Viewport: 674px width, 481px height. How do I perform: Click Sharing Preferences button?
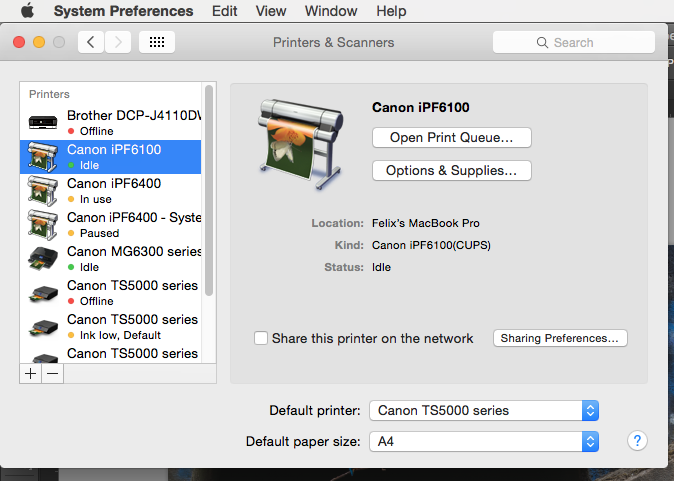(x=560, y=338)
